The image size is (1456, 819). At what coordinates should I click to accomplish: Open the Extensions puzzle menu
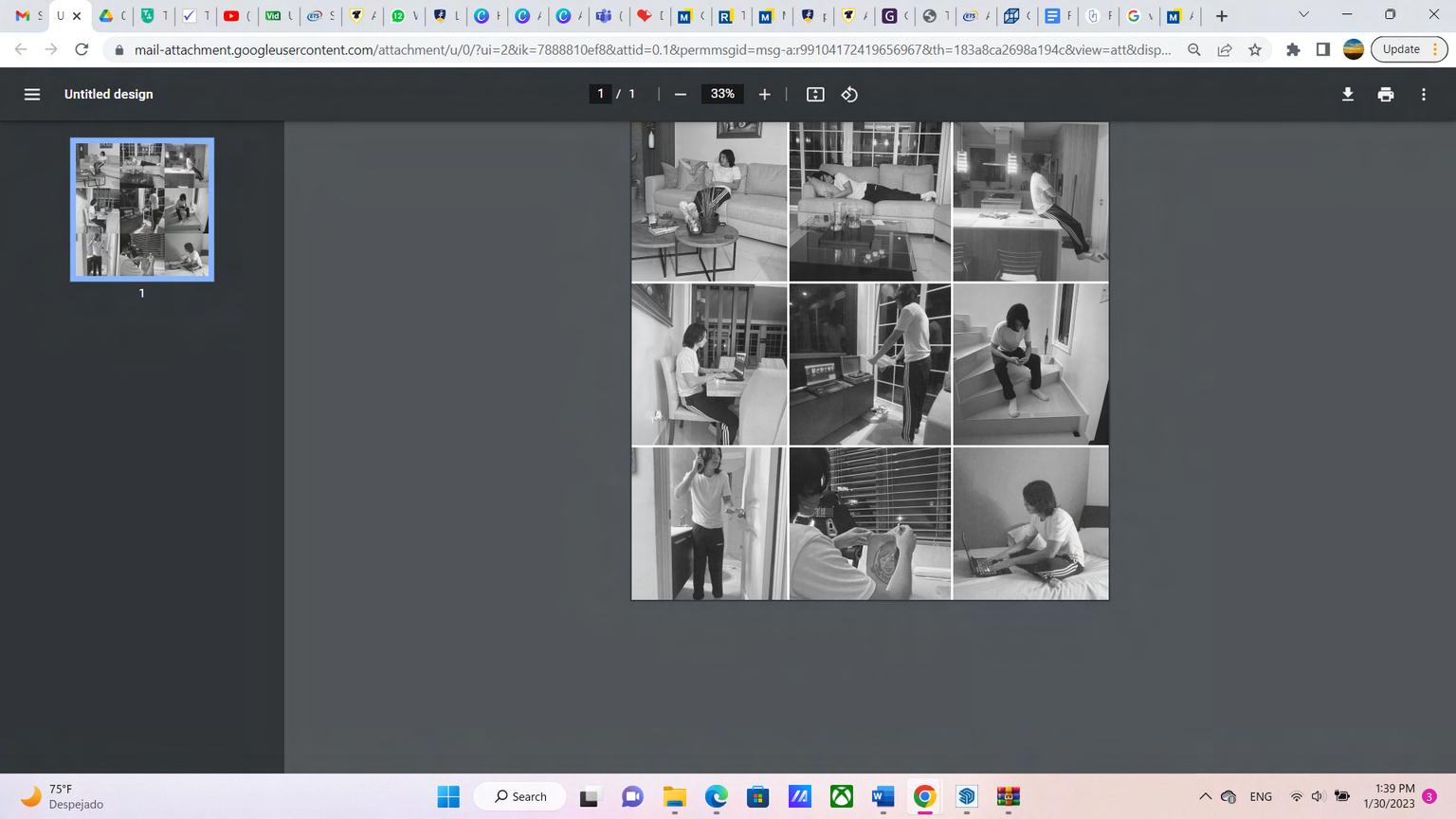1293,49
